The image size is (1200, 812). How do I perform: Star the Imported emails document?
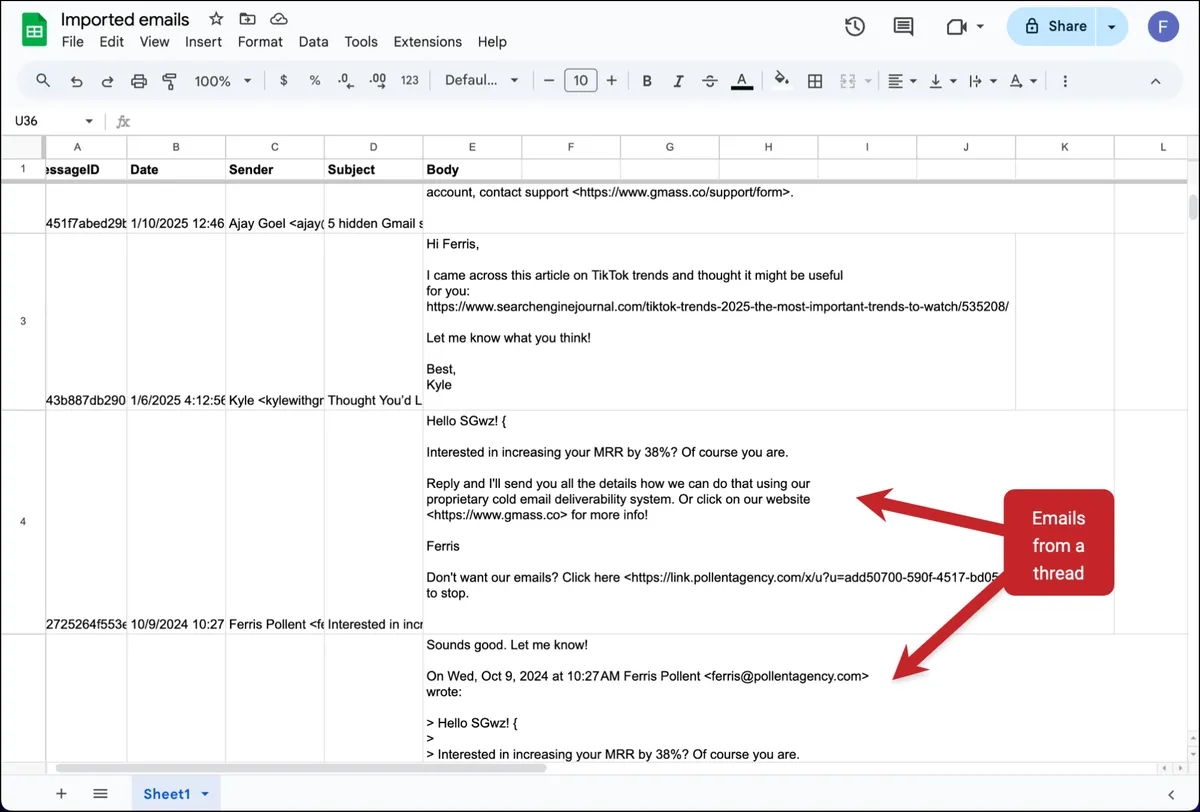[x=216, y=19]
